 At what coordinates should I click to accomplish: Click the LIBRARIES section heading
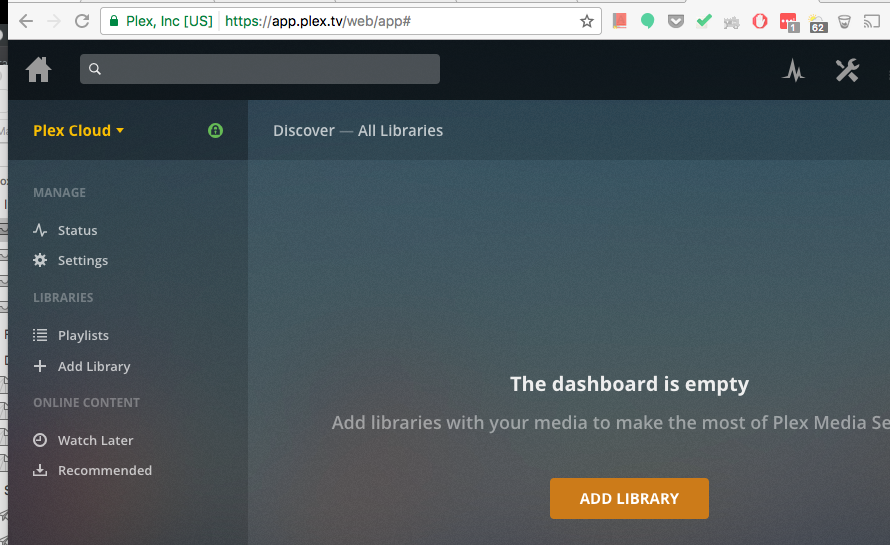[63, 297]
